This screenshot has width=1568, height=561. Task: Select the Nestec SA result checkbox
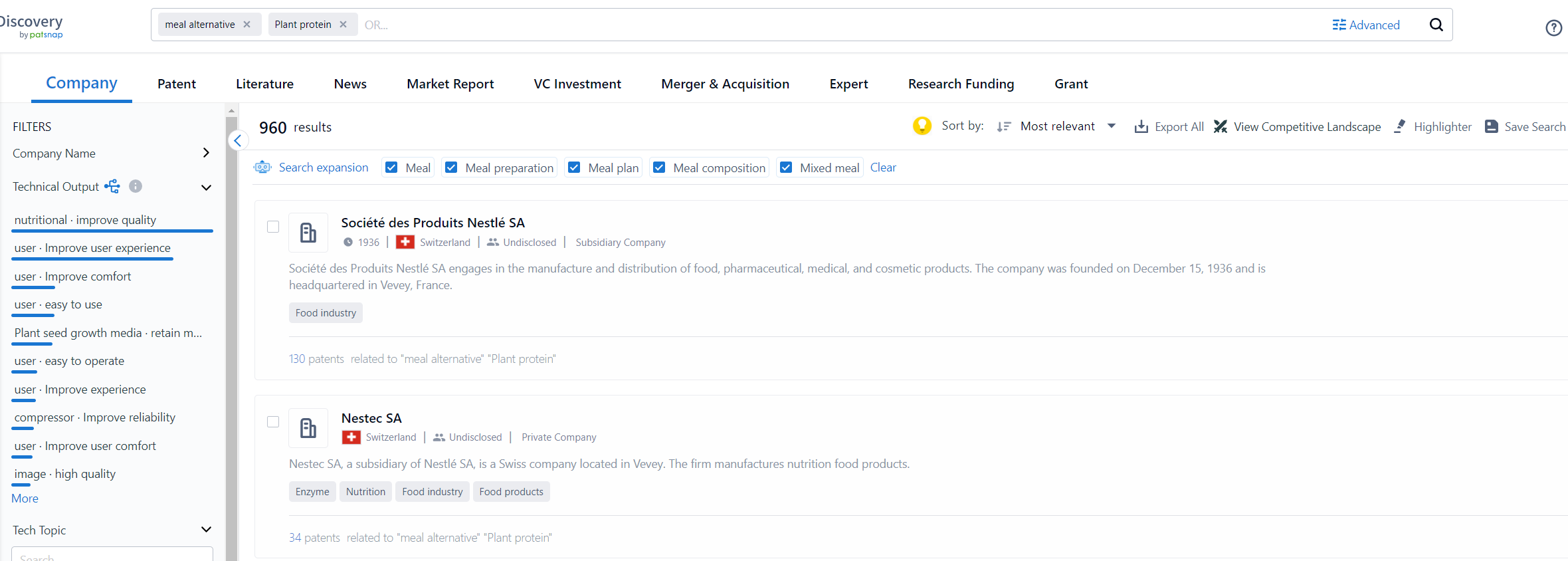[x=273, y=422]
